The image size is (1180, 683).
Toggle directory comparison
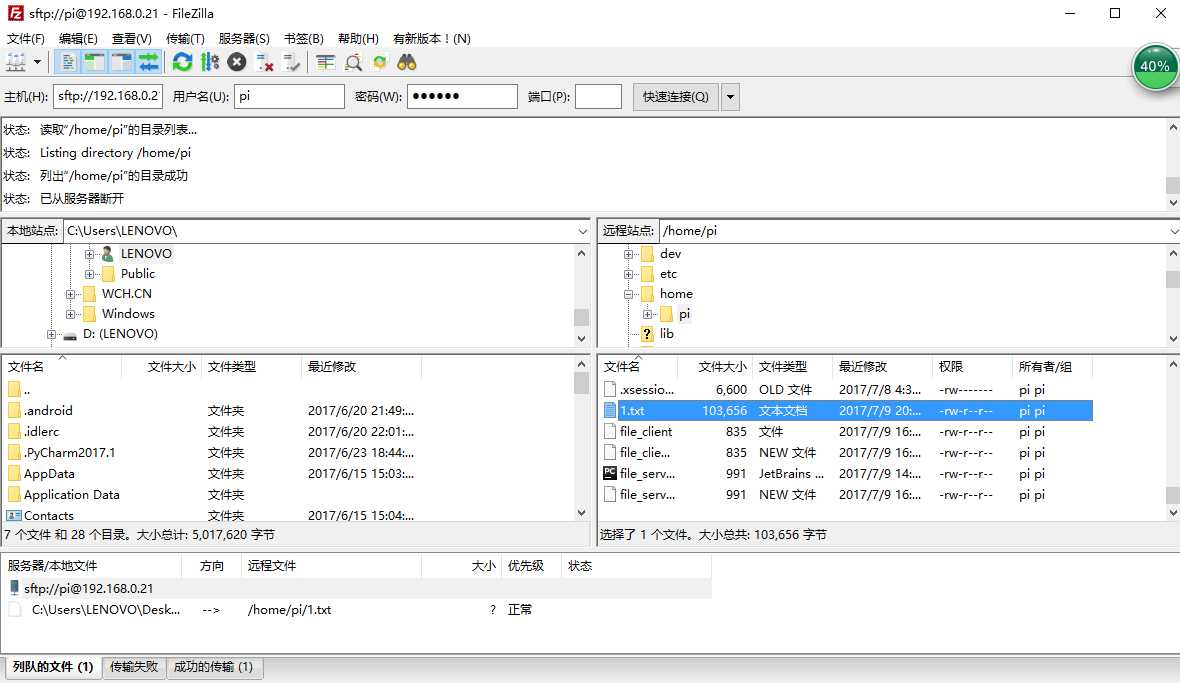click(353, 62)
